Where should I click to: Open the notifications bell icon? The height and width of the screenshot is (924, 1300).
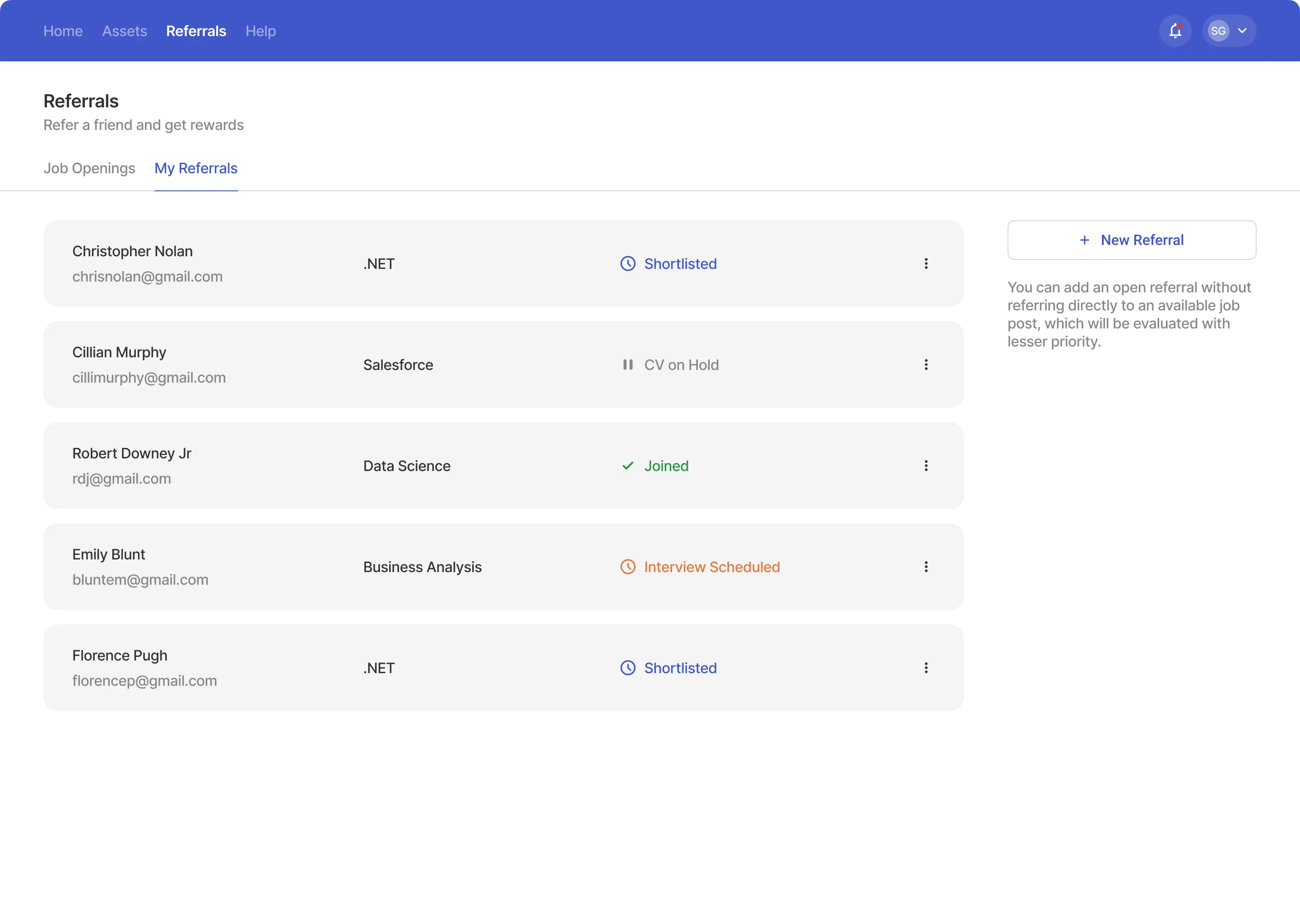(x=1175, y=31)
